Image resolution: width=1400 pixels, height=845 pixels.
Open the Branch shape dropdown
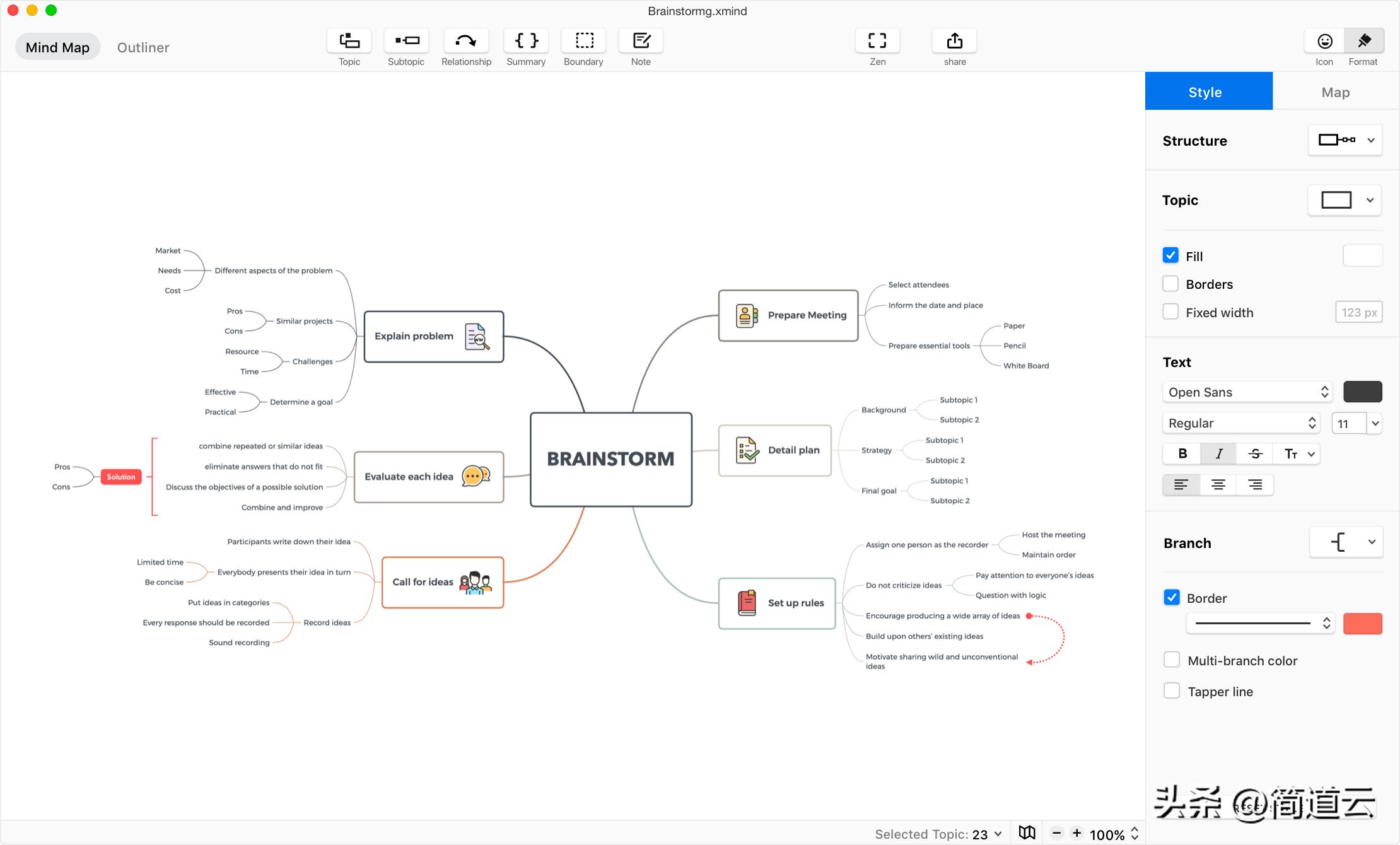tap(1346, 542)
